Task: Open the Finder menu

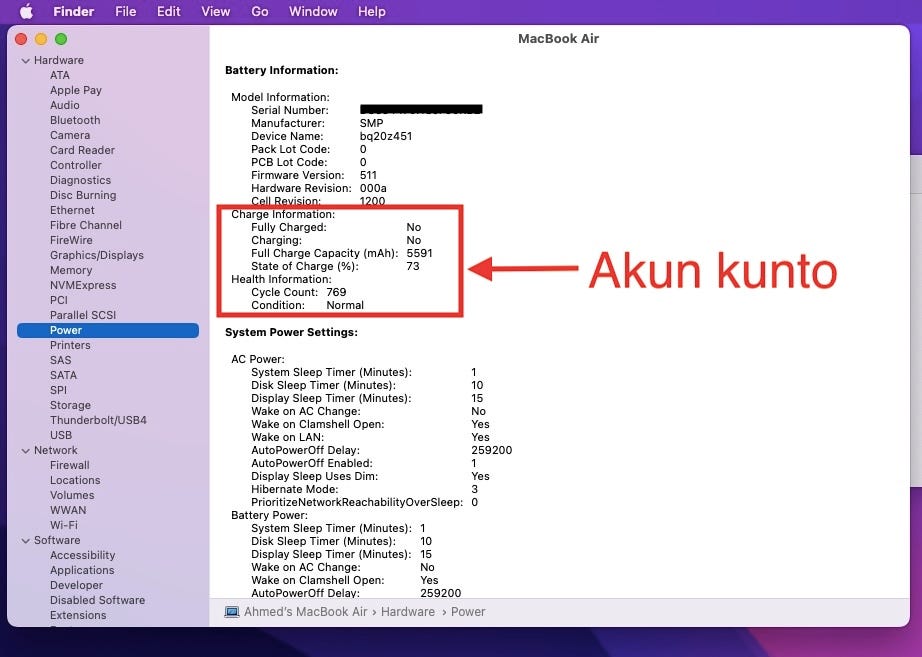Action: click(x=74, y=11)
